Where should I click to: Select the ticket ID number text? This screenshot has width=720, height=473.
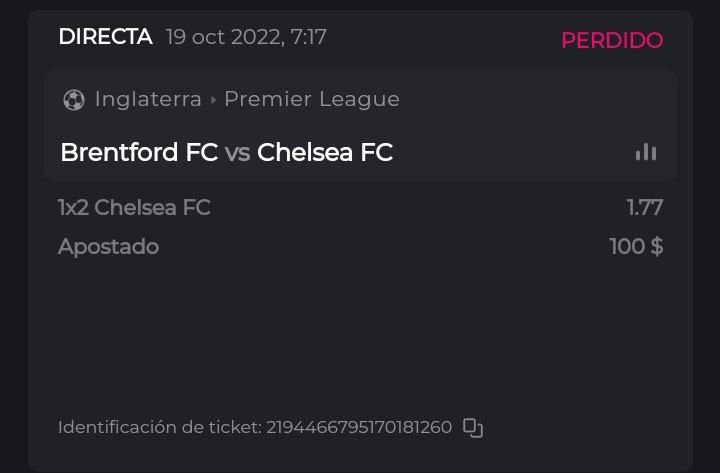tap(360, 427)
